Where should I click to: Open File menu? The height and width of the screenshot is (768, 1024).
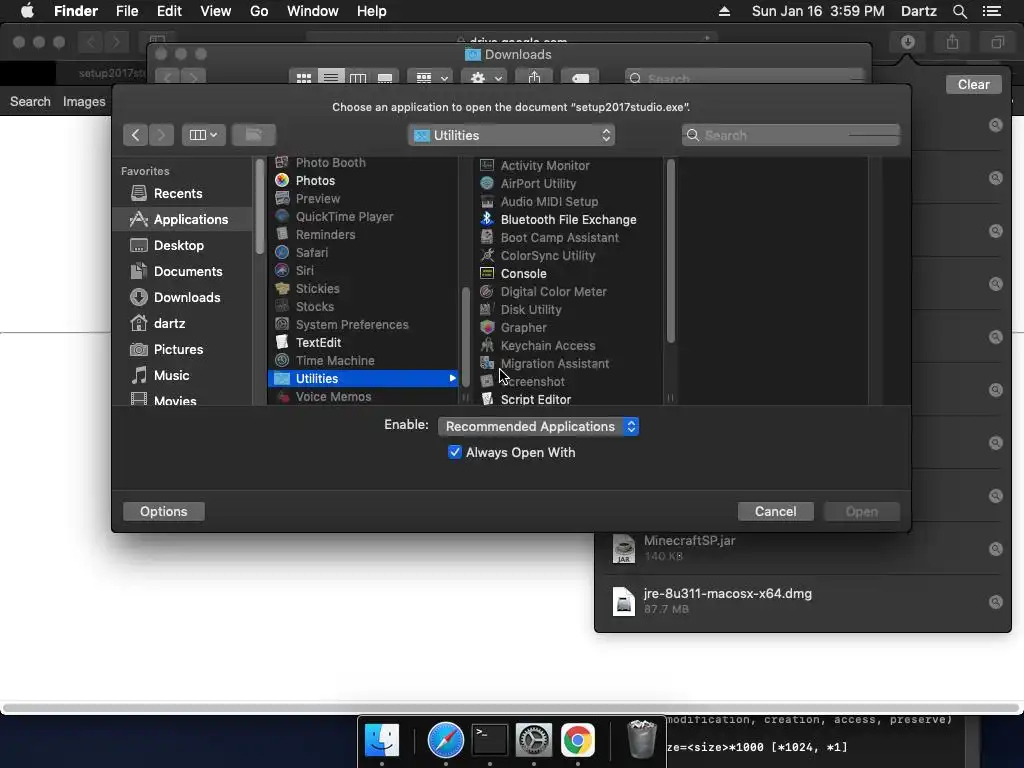tap(127, 11)
